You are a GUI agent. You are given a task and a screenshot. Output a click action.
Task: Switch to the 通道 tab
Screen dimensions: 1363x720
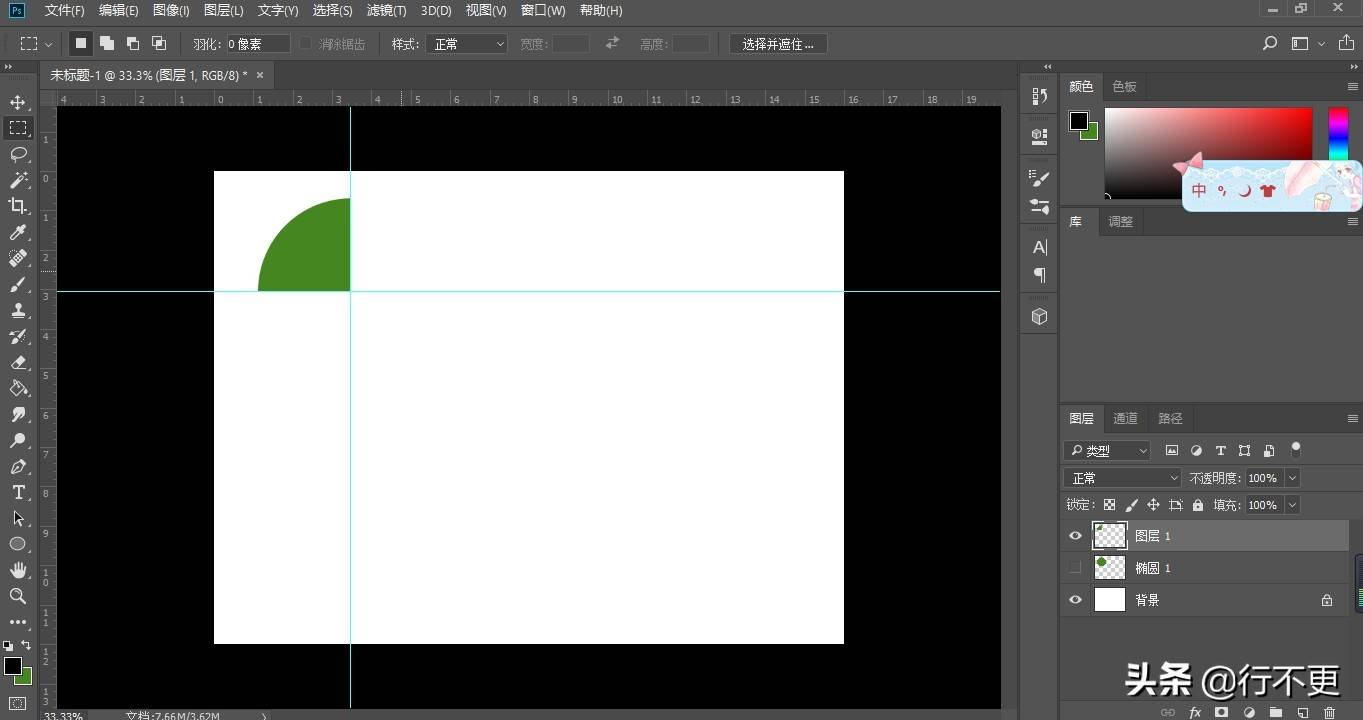tap(1125, 419)
